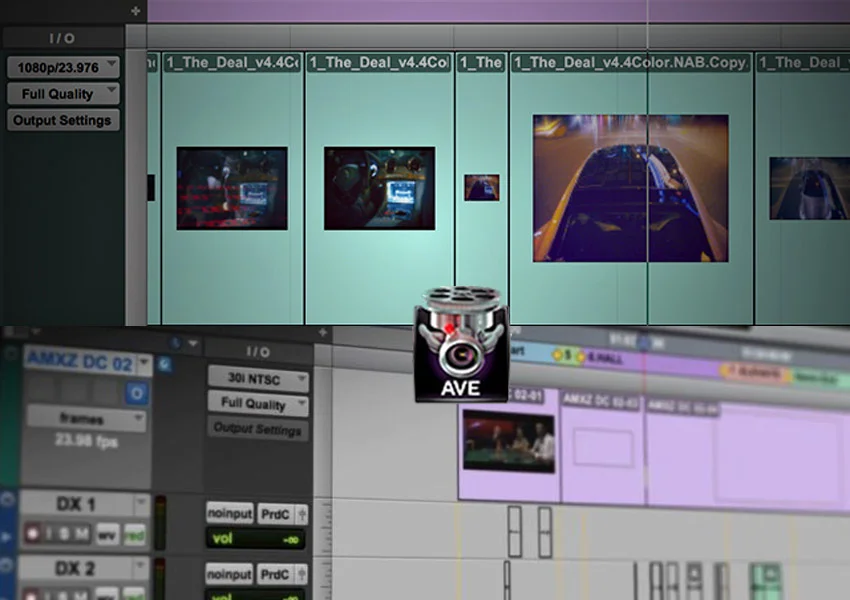Click the purple ruler above upper video track

(x=498, y=11)
